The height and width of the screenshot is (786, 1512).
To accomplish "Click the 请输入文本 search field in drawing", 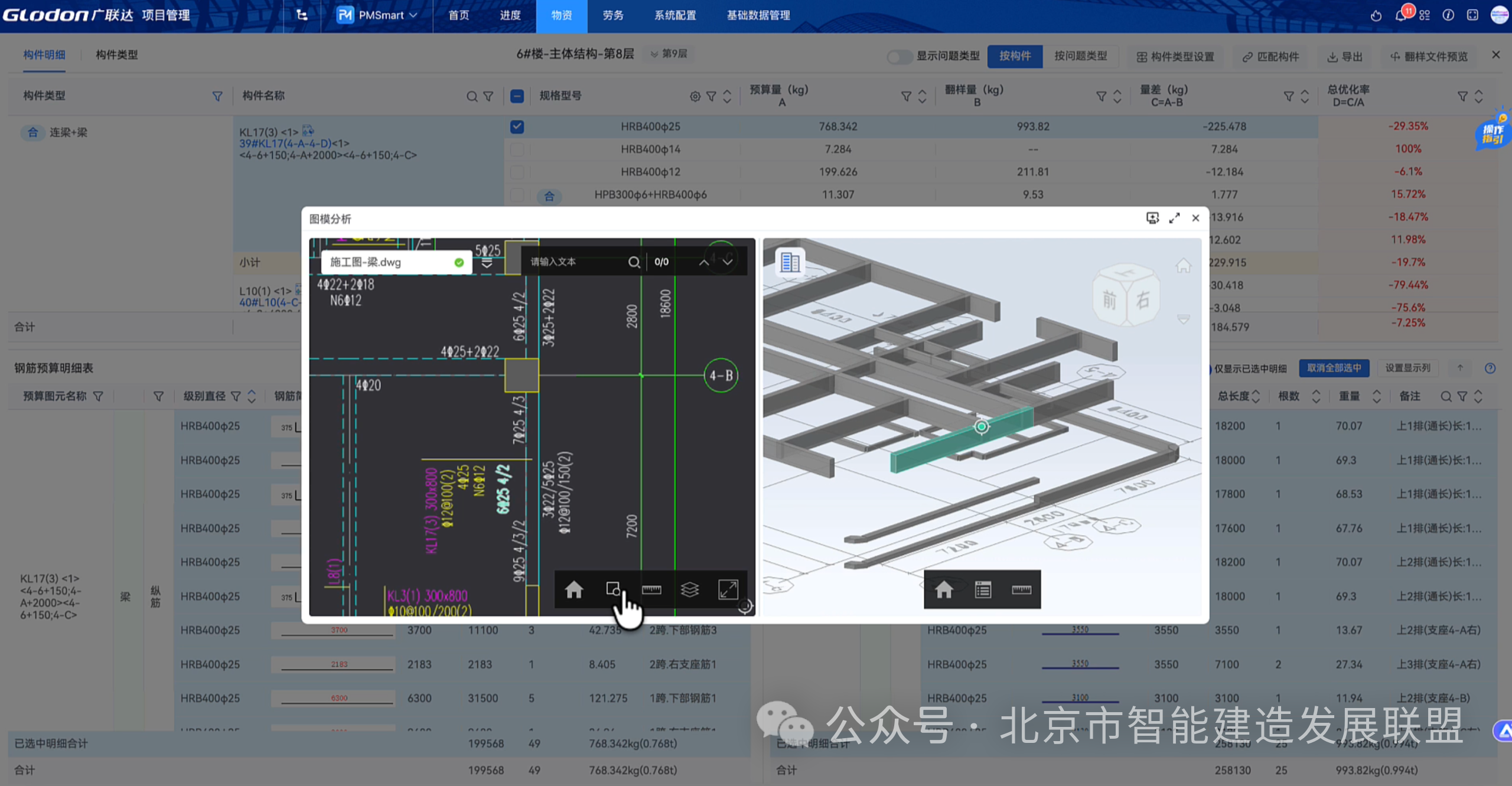I will pos(576,262).
